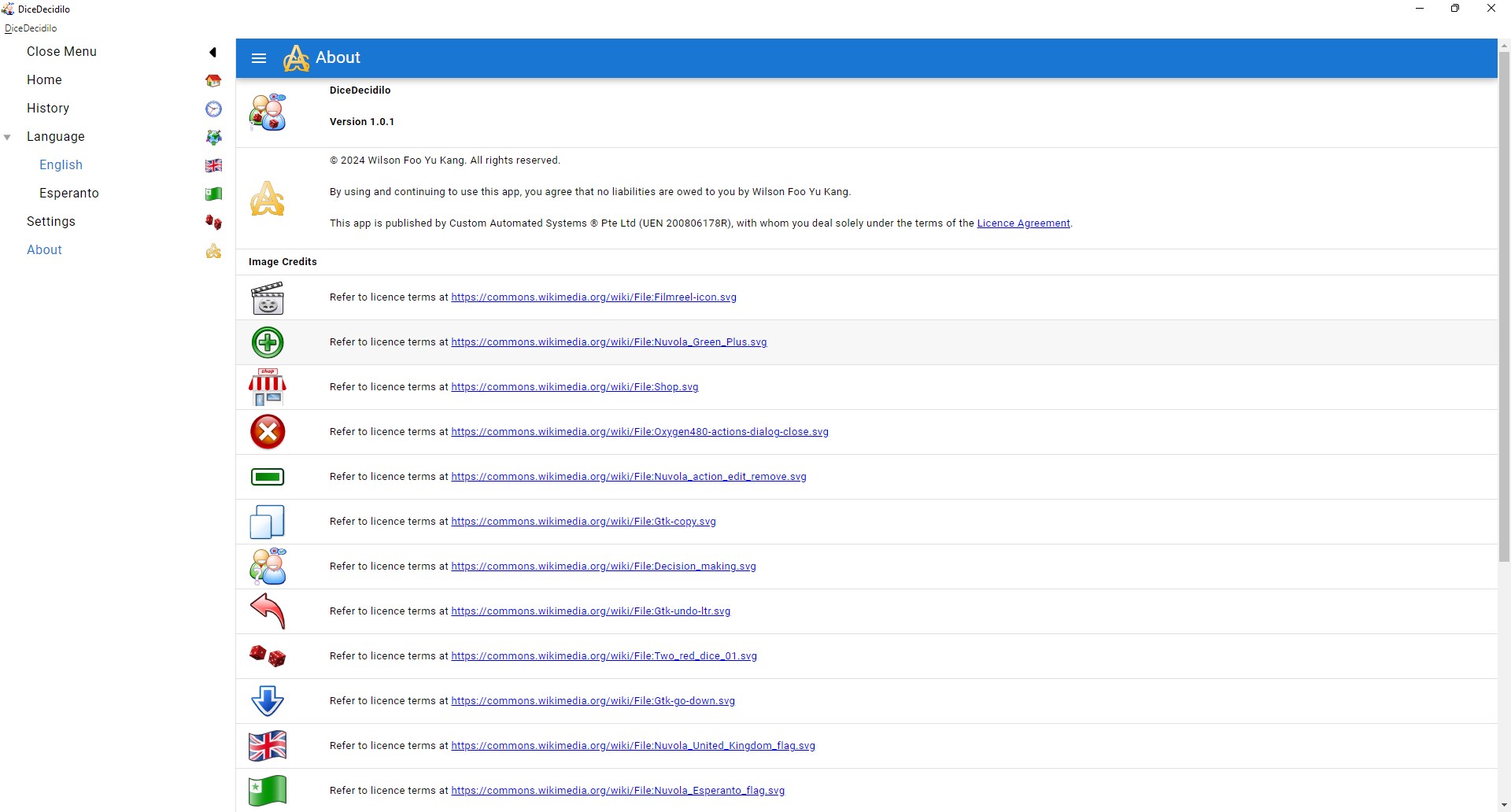Click the green flag icon next to Esperanto
1511x812 pixels.
[x=213, y=194]
